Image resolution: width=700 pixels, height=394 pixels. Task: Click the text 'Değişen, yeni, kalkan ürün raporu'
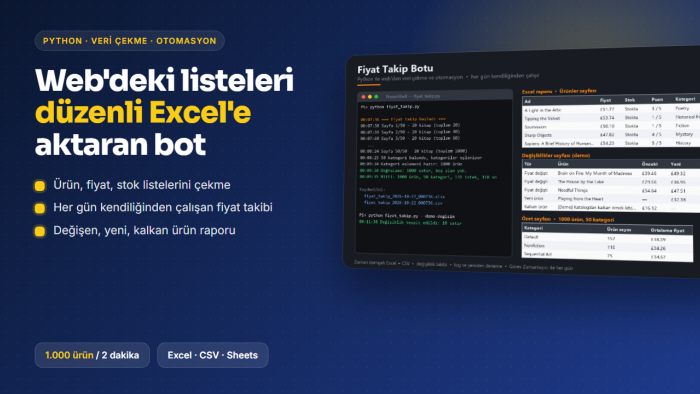[x=144, y=230]
